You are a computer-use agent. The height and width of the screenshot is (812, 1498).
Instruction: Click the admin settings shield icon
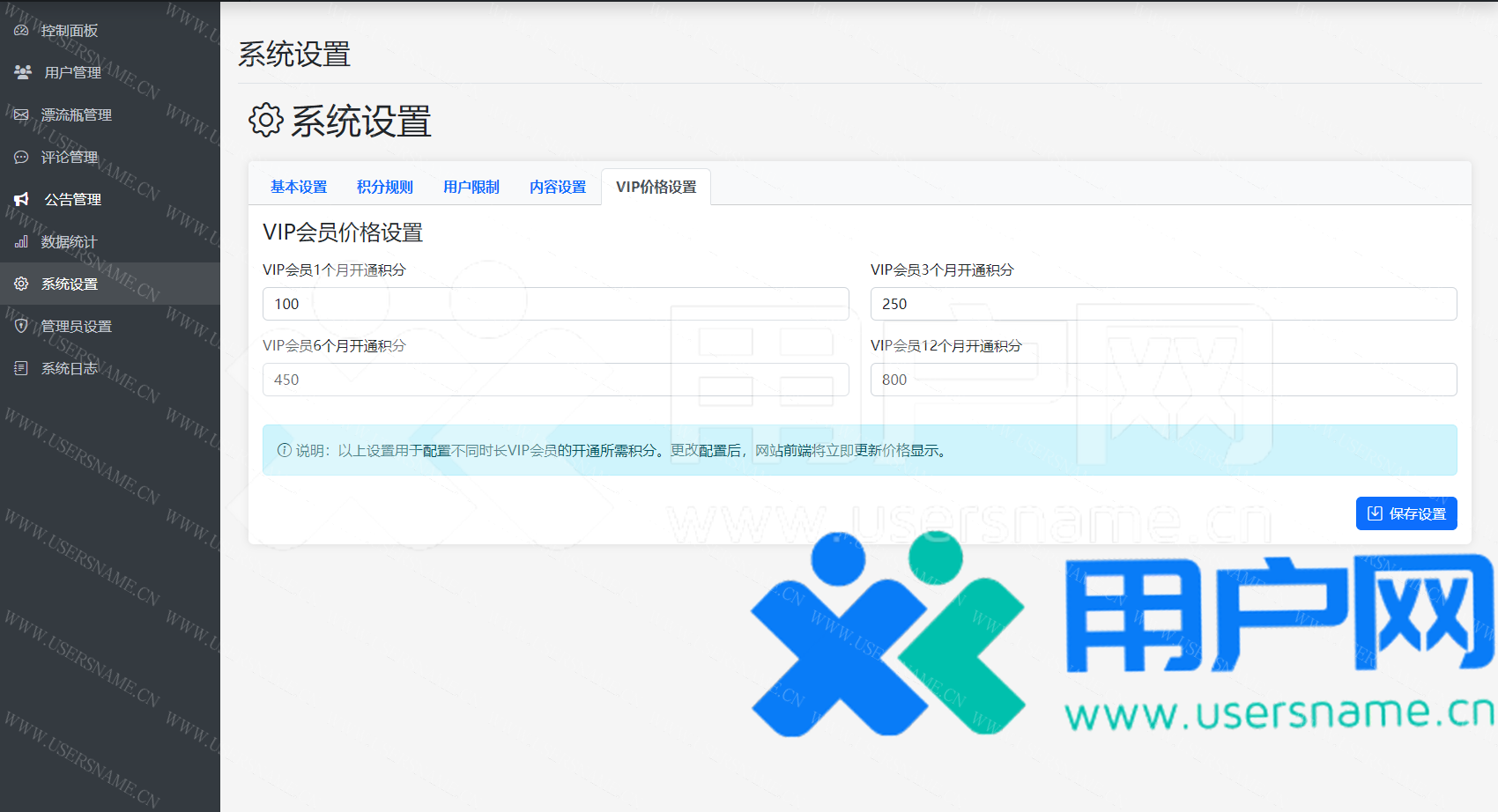point(21,326)
